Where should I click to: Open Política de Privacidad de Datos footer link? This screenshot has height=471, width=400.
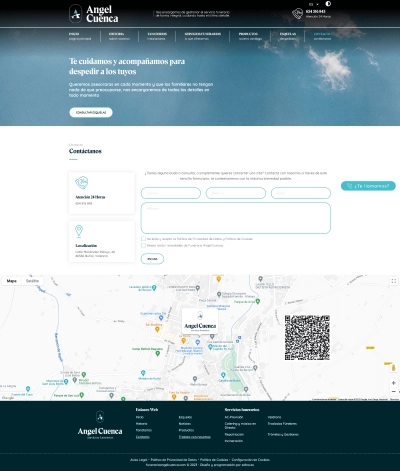(174, 460)
